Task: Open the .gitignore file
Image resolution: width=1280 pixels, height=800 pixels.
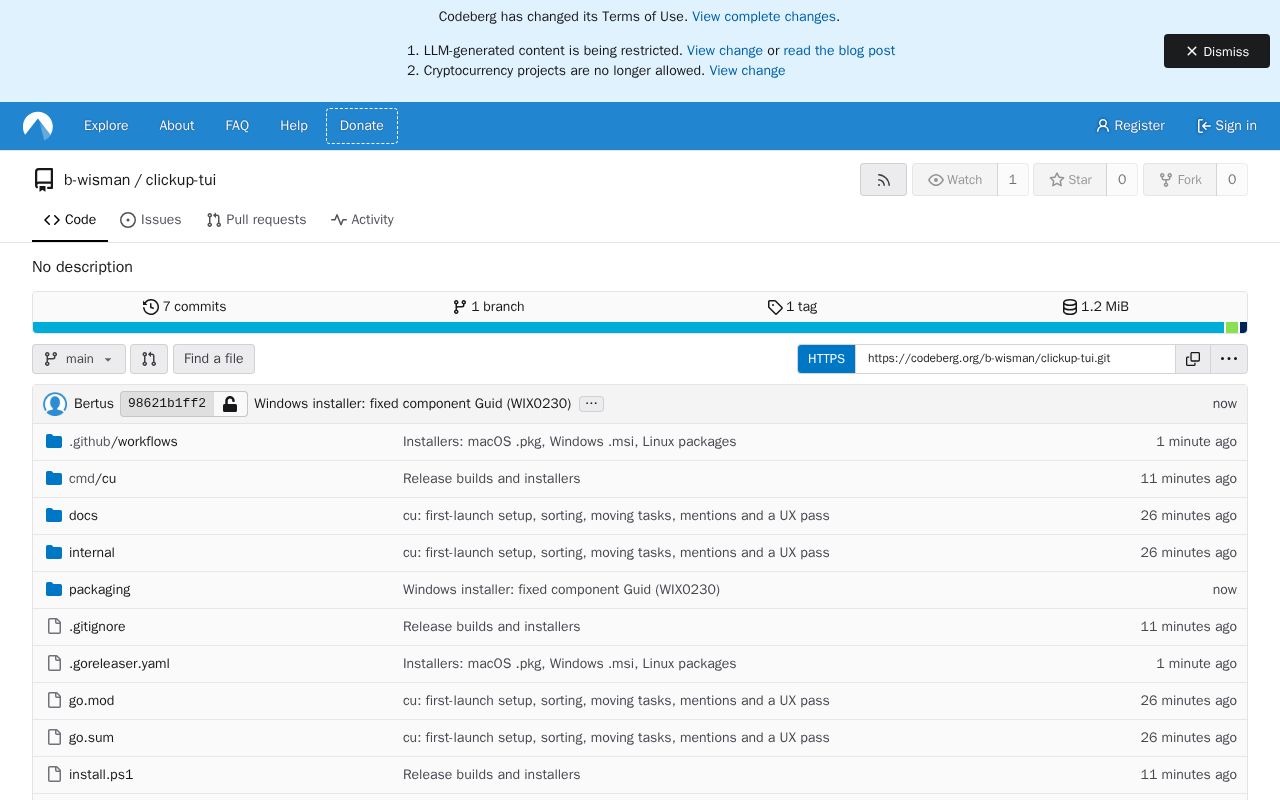Action: (97, 627)
